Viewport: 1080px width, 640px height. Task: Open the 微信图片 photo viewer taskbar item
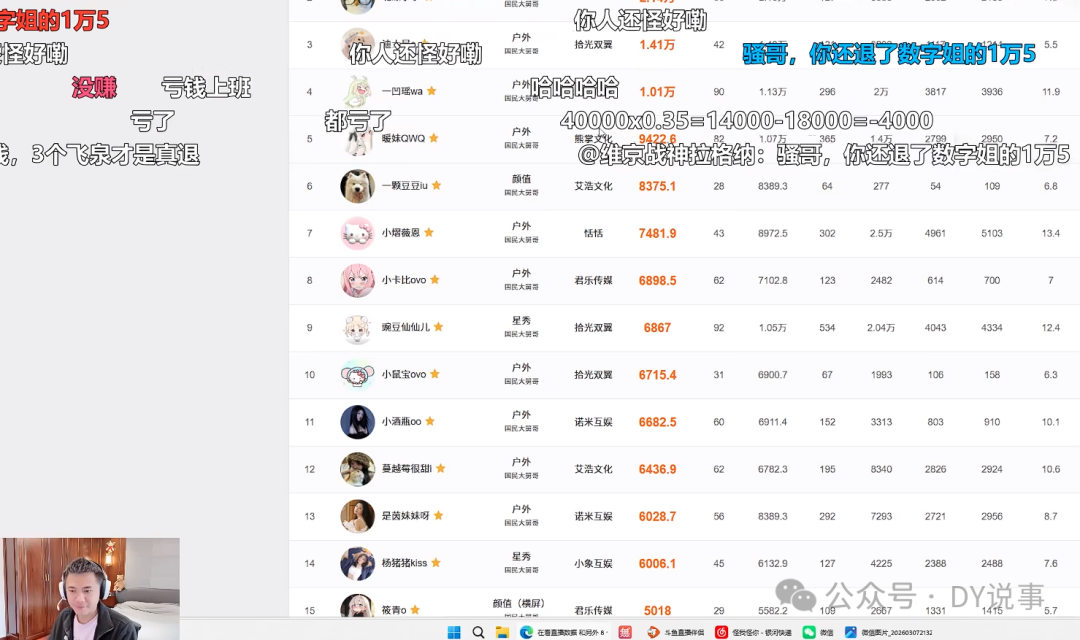point(889,632)
